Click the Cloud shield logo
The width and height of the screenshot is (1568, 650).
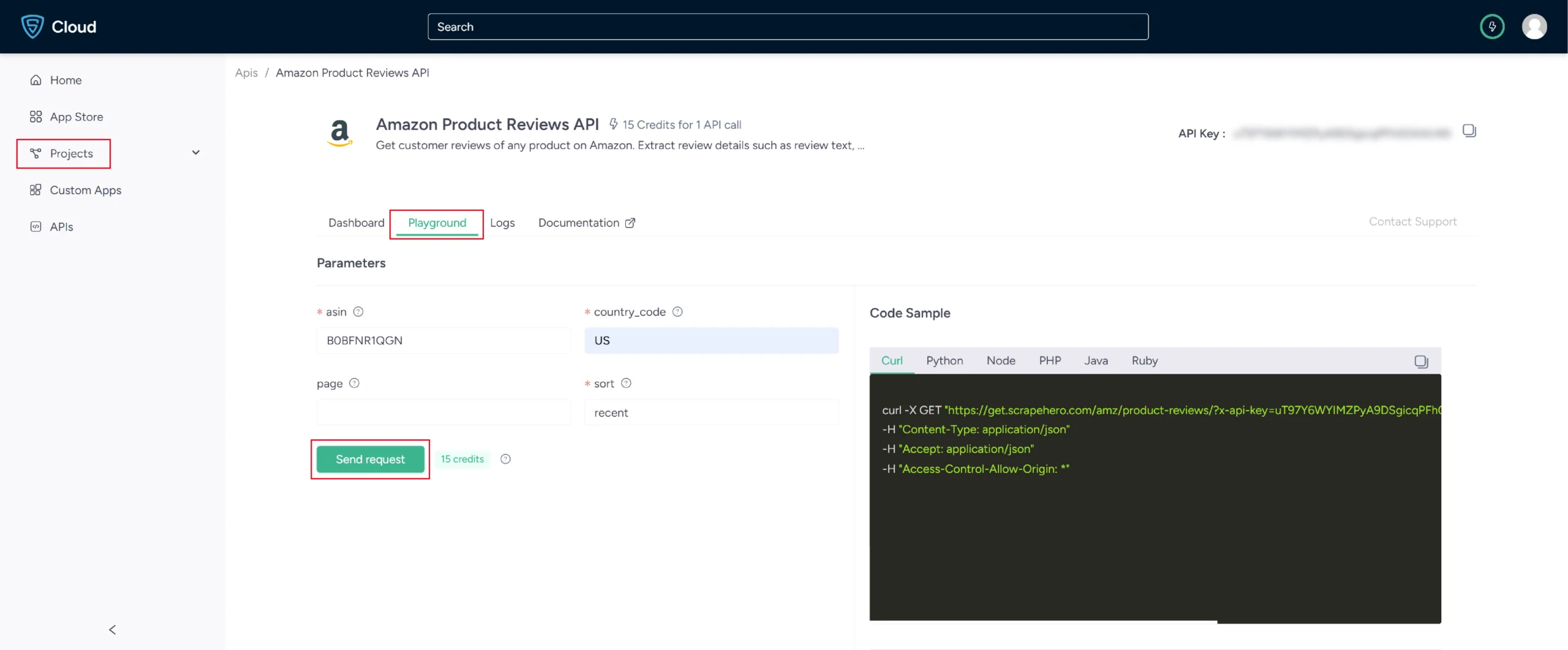tap(32, 26)
